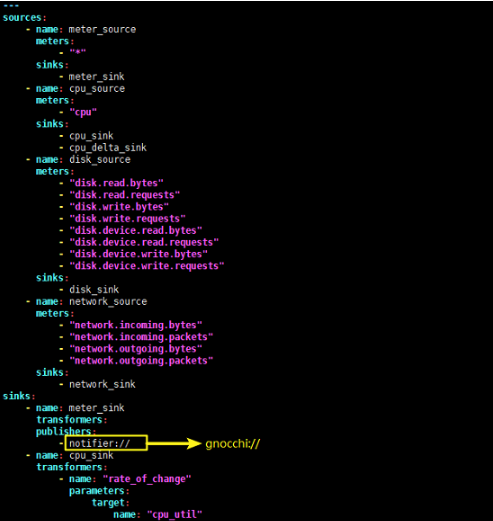Click the meter_sink name under sinks
493x521 pixels.
pyautogui.click(x=96, y=408)
